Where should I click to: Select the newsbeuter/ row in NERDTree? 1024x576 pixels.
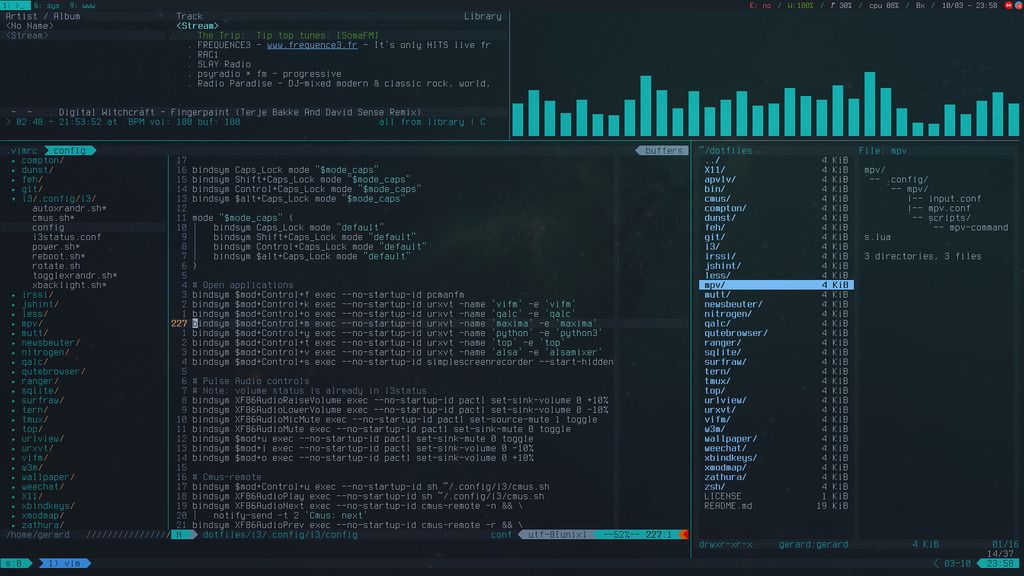50,343
